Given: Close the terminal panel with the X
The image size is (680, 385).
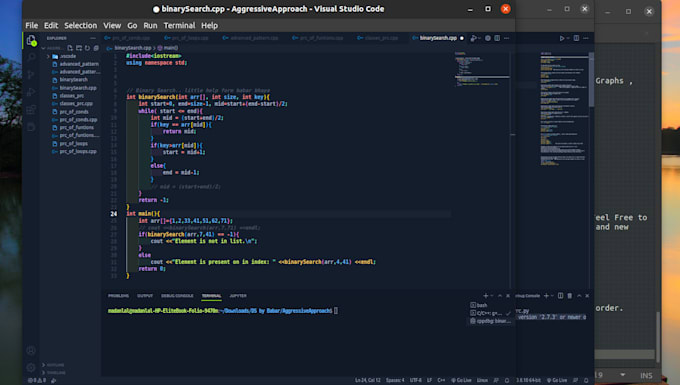Looking at the screenshot, I should 508,296.
